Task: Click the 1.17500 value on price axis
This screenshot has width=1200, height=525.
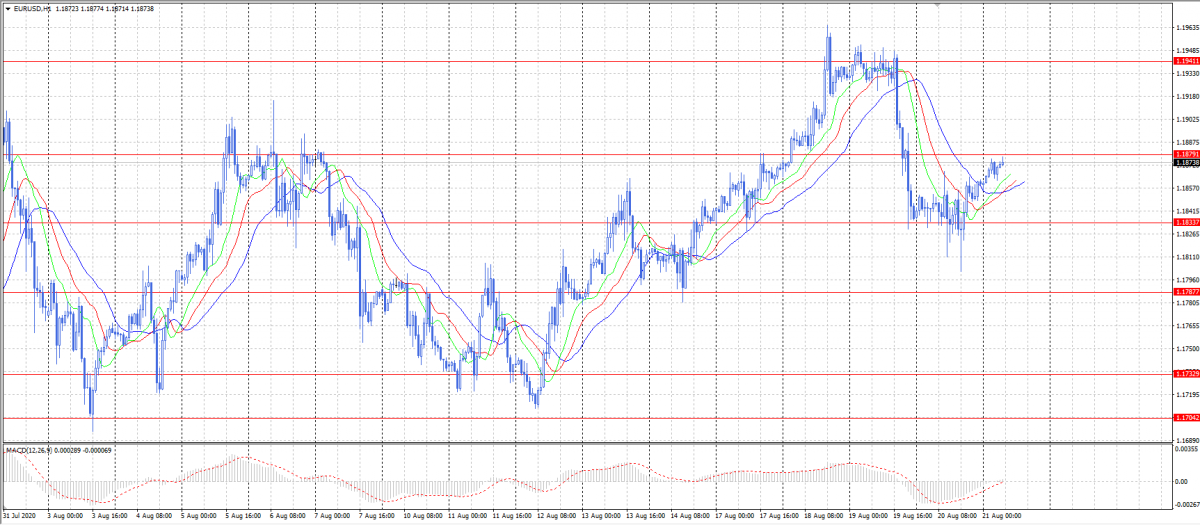Action: point(1187,349)
